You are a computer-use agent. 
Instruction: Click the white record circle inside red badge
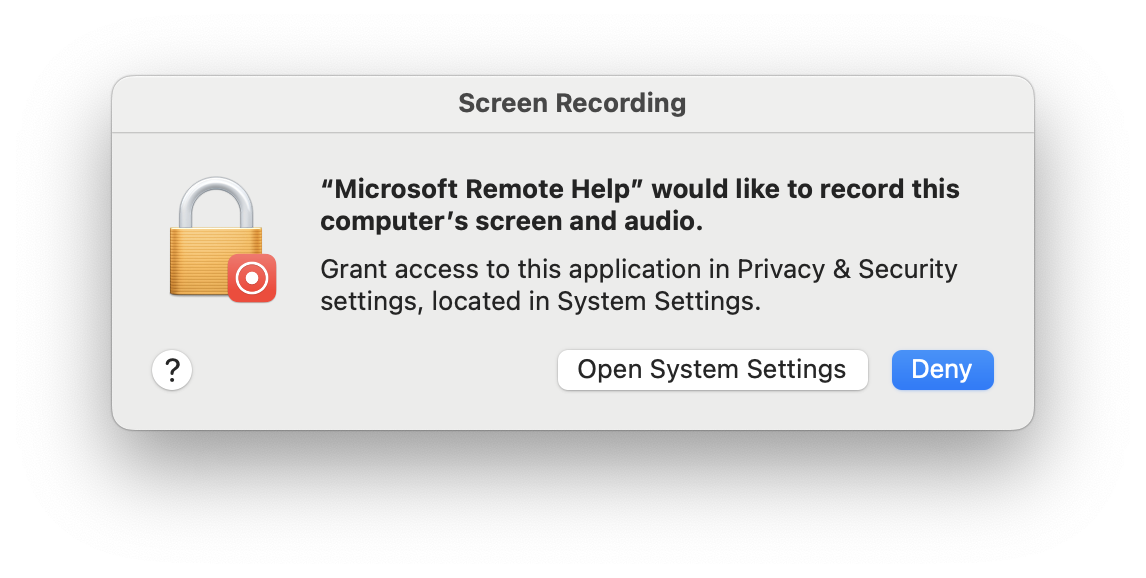coord(251,278)
